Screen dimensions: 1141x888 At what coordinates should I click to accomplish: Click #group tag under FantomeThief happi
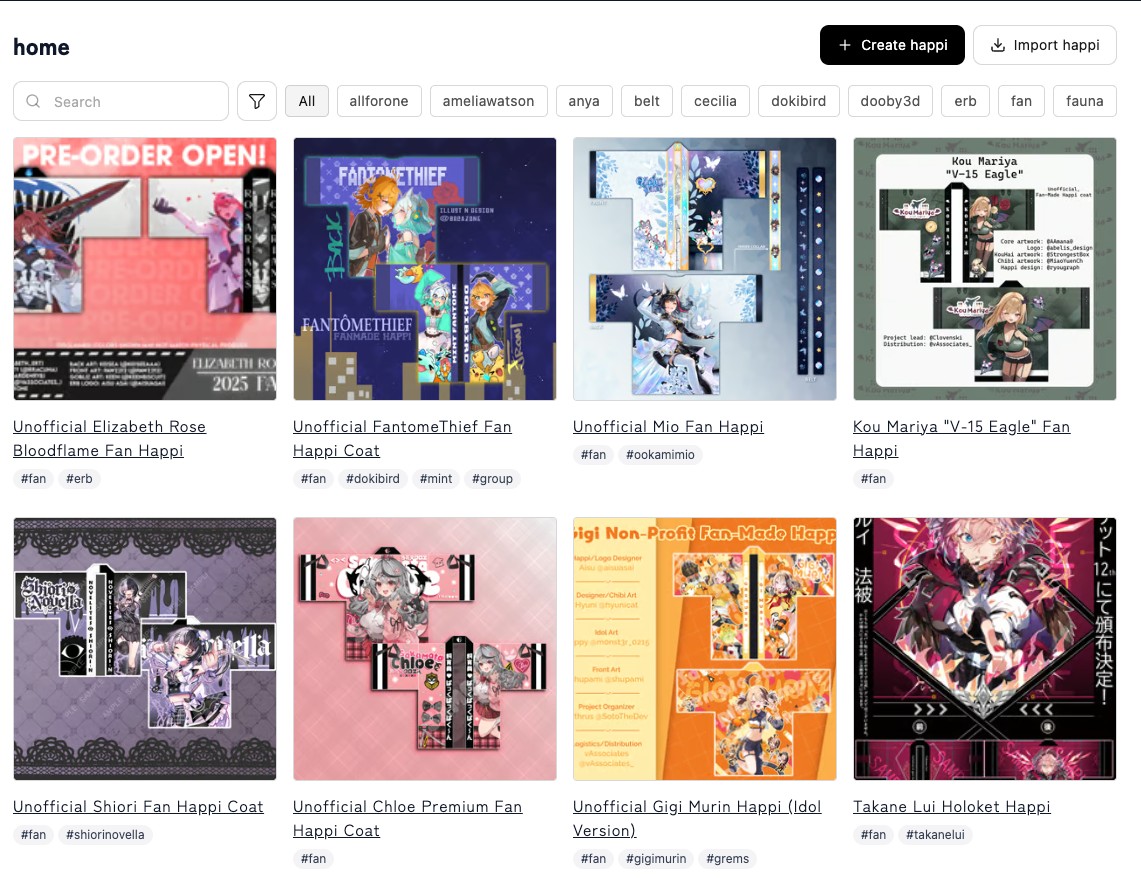(x=493, y=478)
